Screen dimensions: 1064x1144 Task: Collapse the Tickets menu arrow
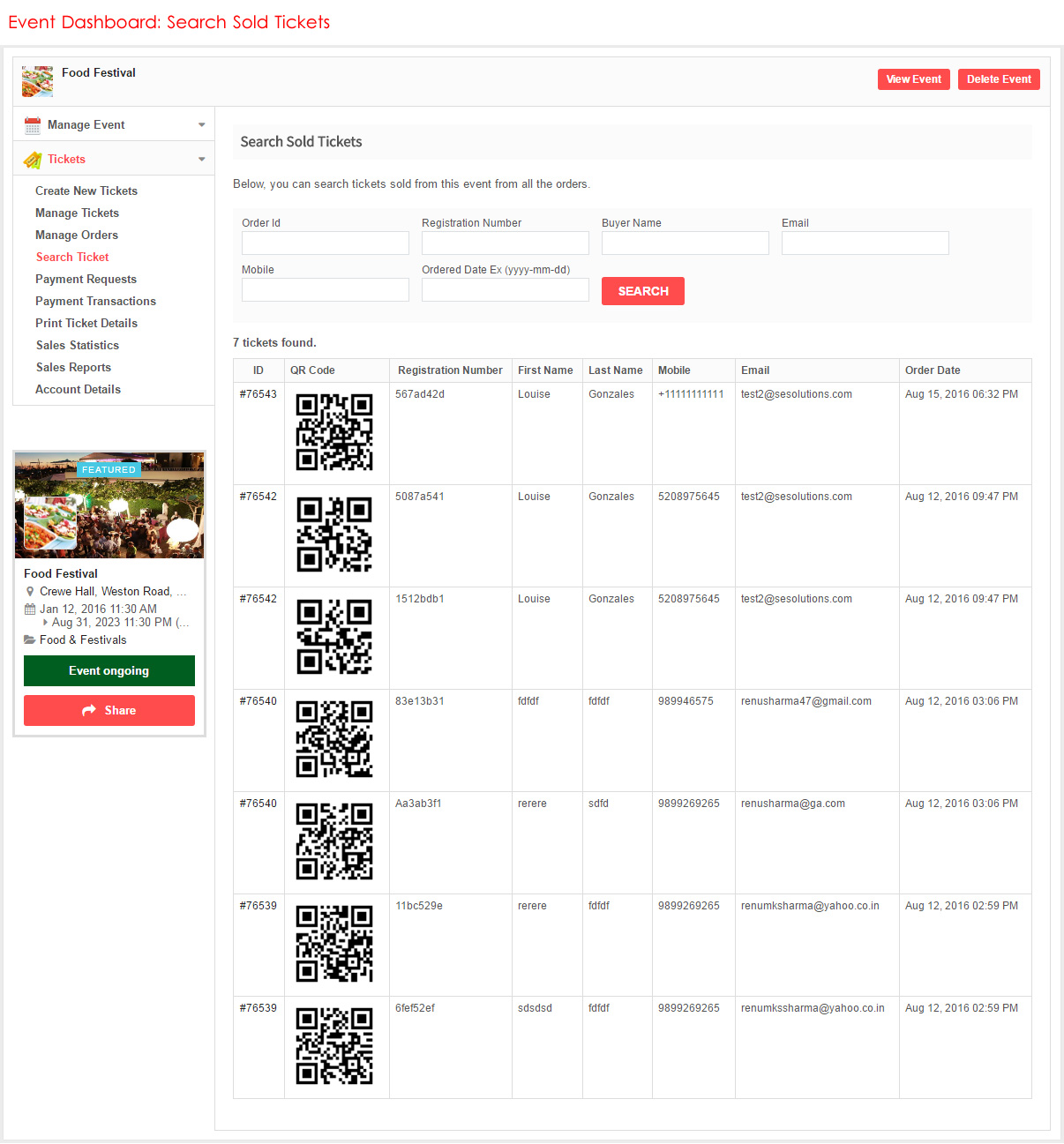tap(201, 160)
